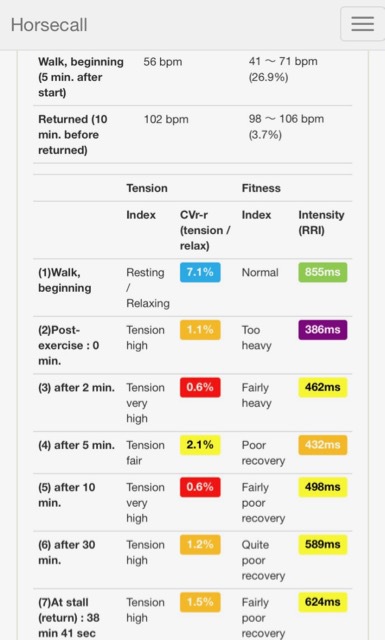The image size is (385, 640).
Task: Click the 624ms intensity badge at stall
Action: [323, 602]
